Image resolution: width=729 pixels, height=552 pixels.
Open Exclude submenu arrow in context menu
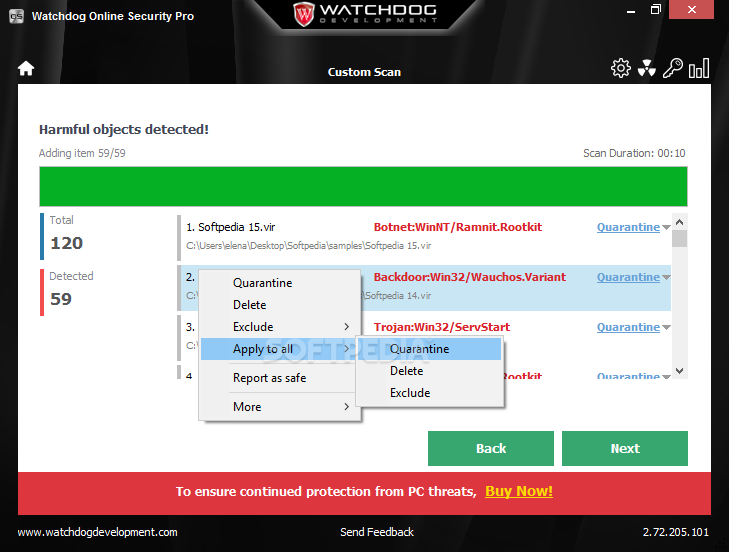(346, 327)
